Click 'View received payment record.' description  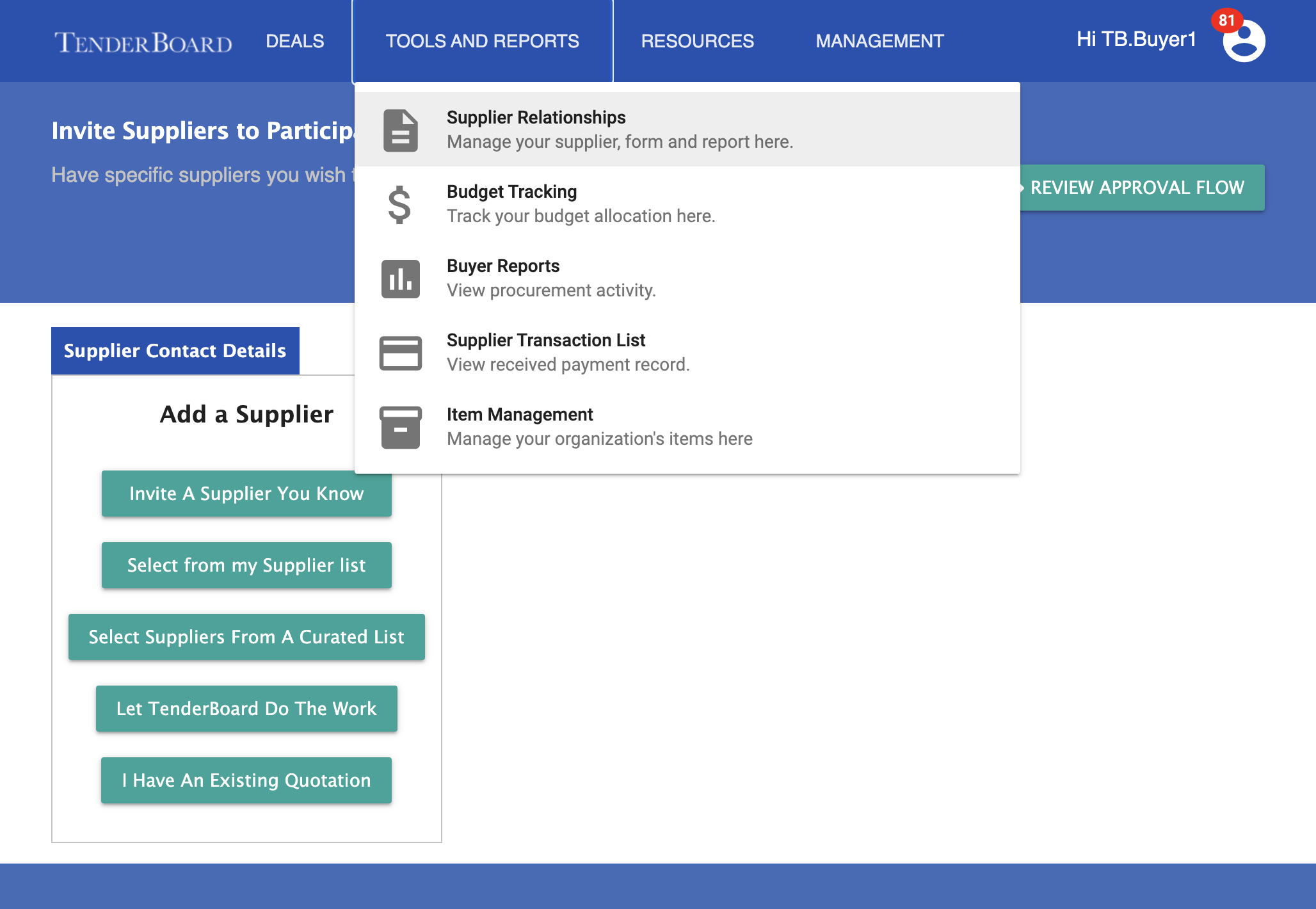point(568,364)
